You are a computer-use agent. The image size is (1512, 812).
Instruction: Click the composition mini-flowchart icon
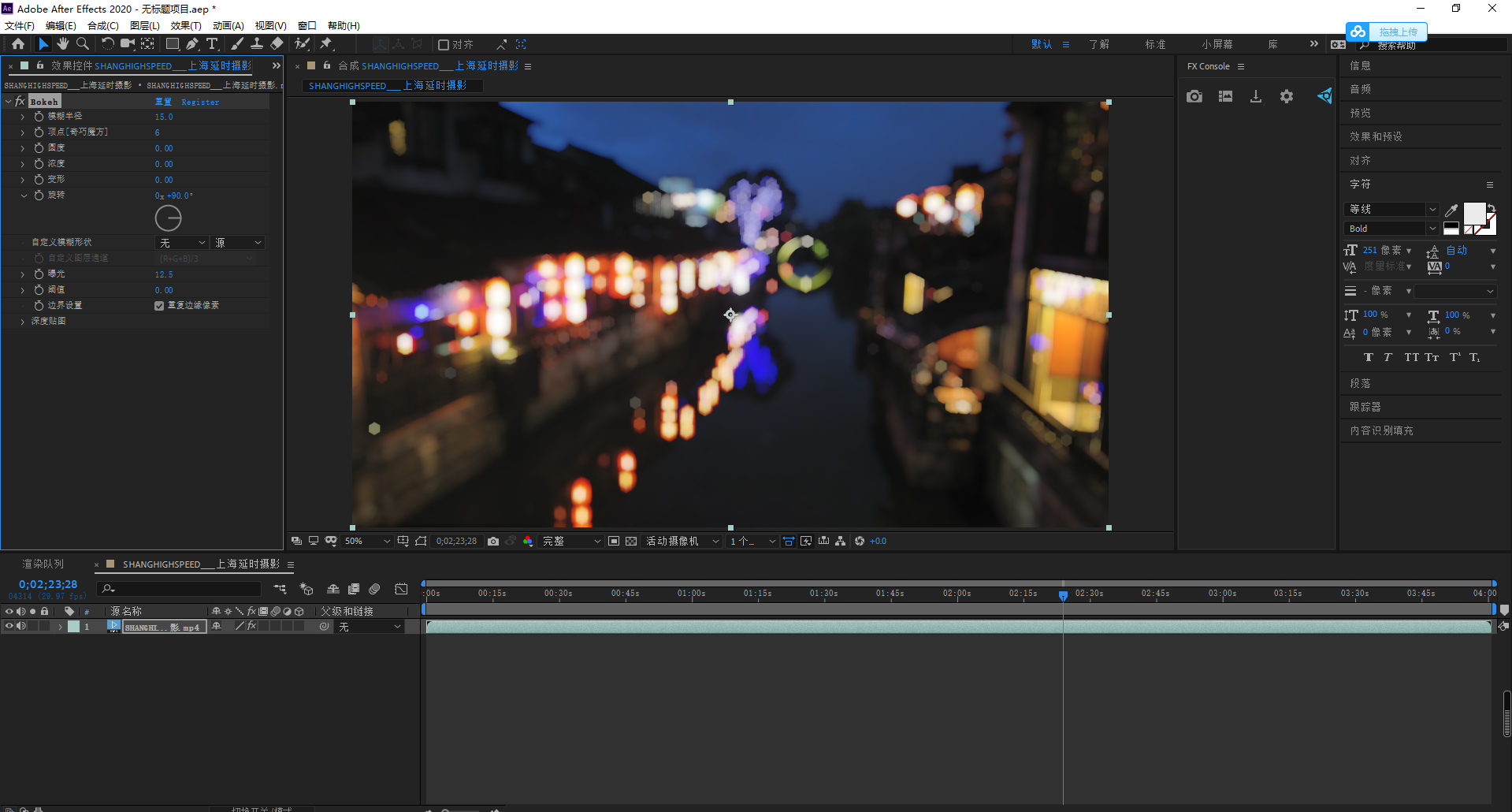click(x=280, y=589)
